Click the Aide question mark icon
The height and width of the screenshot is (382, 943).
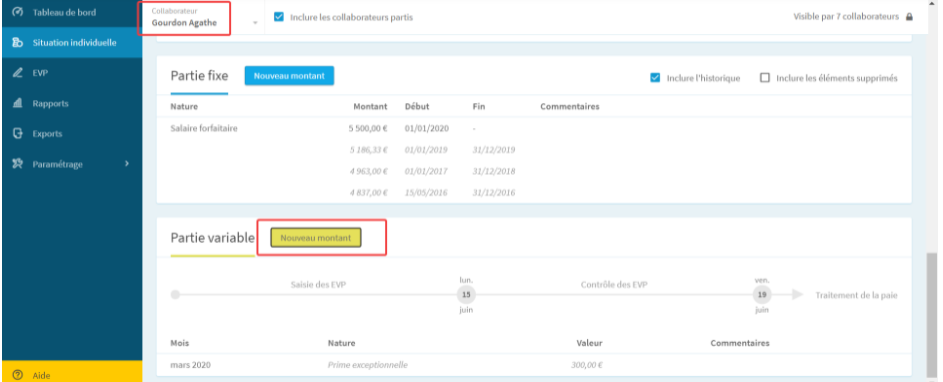[17, 375]
